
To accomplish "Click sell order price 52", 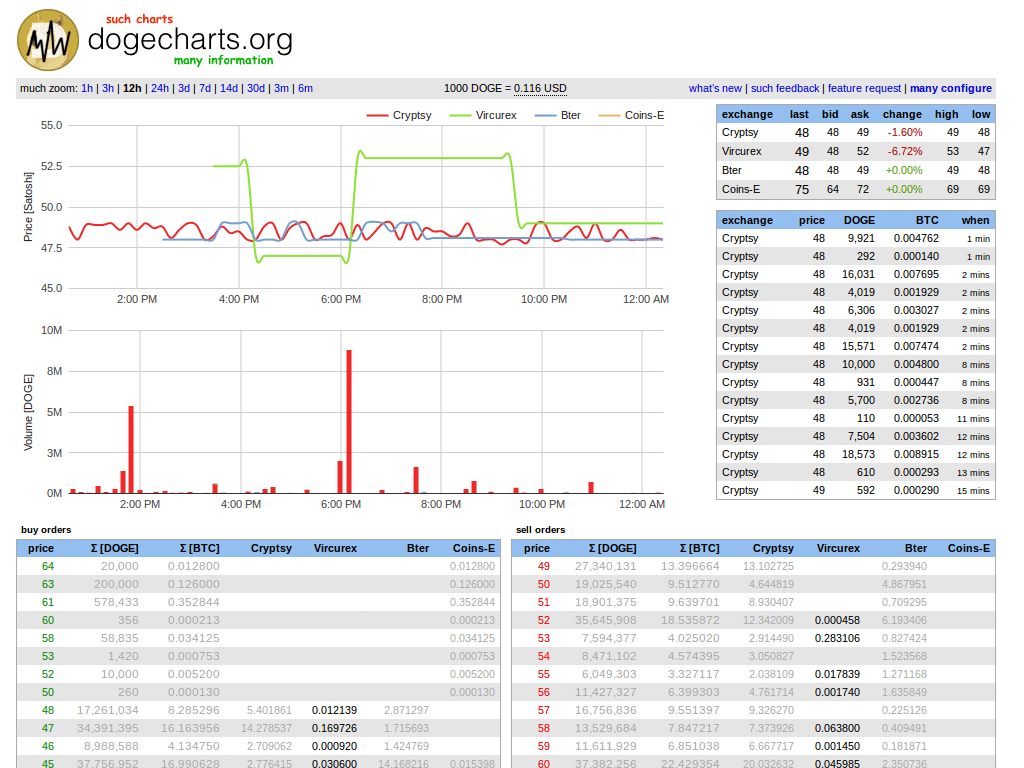I will [543, 620].
